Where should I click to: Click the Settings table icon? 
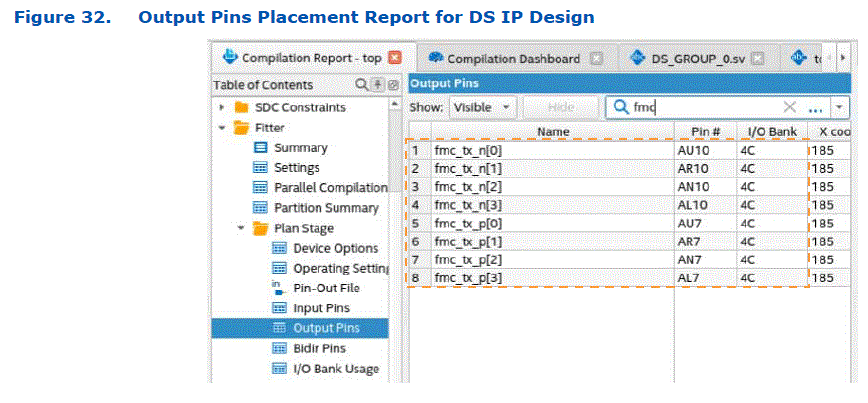(261, 168)
